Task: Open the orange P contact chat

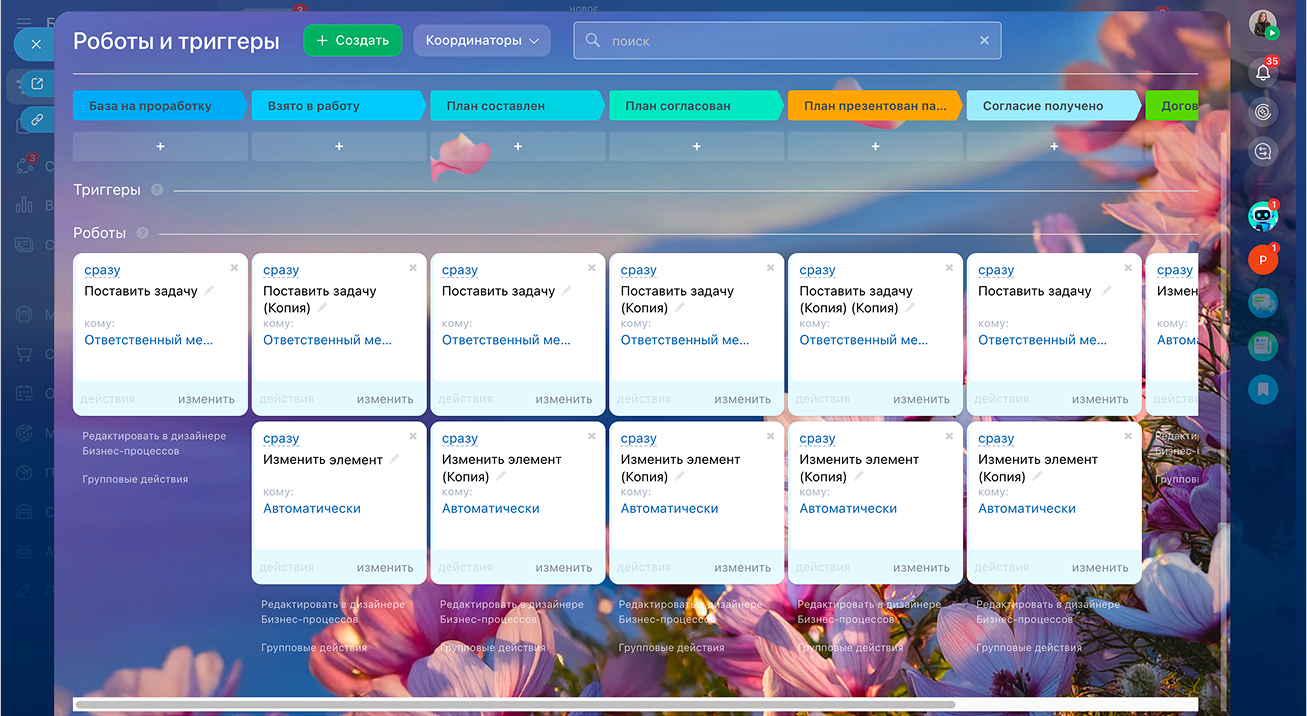Action: (1263, 260)
